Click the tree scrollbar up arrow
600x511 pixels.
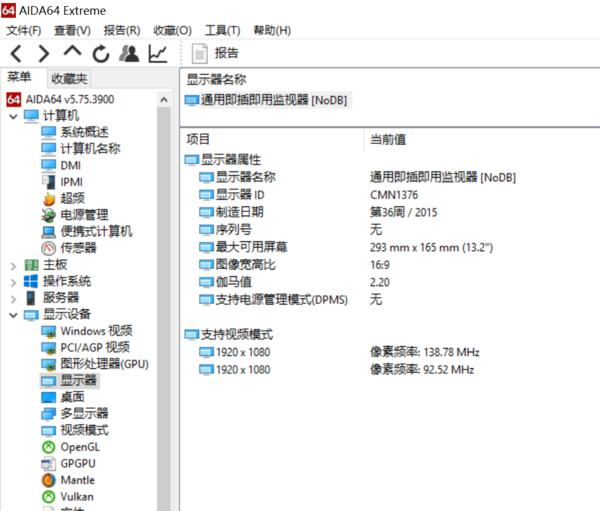tap(164, 100)
